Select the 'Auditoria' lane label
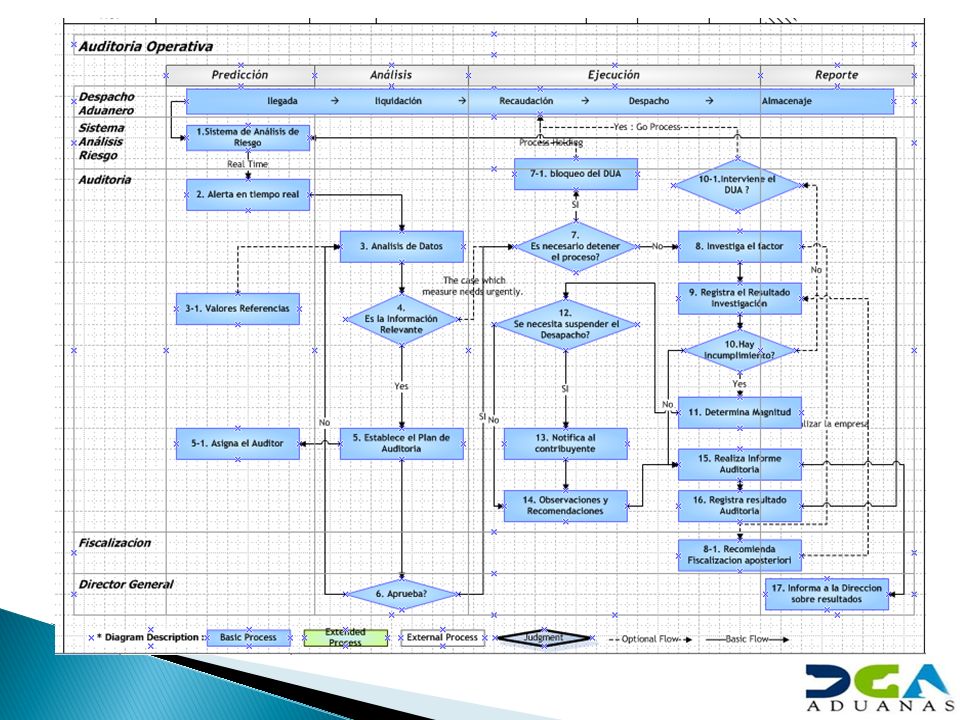 pyautogui.click(x=105, y=180)
